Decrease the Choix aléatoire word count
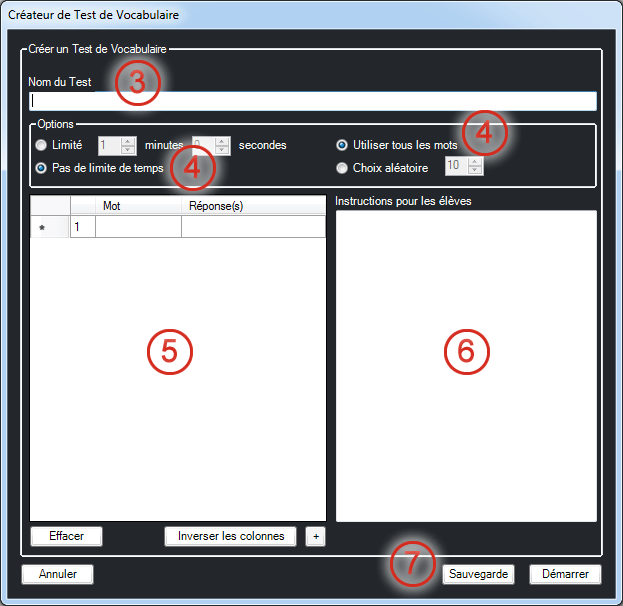Viewport: 623px width, 606px height. coord(475,171)
